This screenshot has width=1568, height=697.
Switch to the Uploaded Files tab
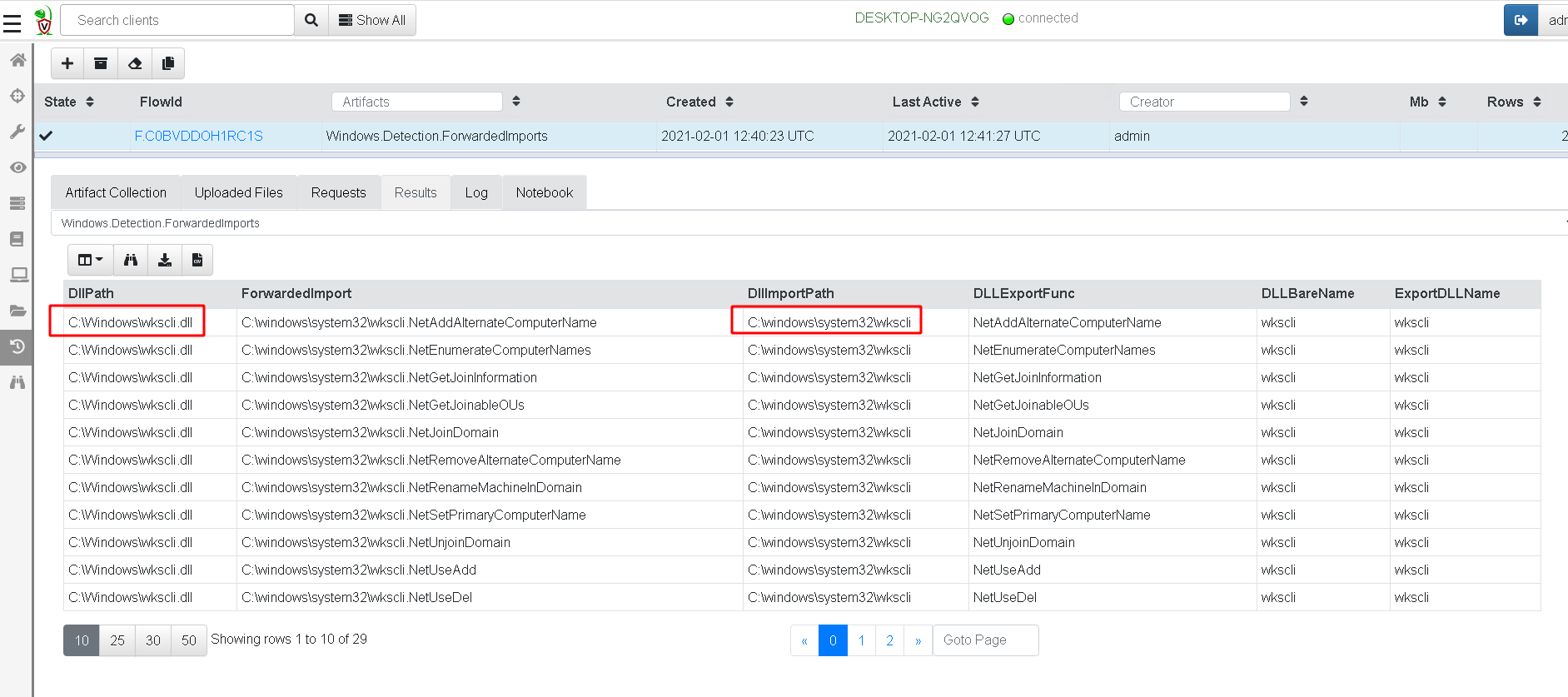tap(238, 192)
